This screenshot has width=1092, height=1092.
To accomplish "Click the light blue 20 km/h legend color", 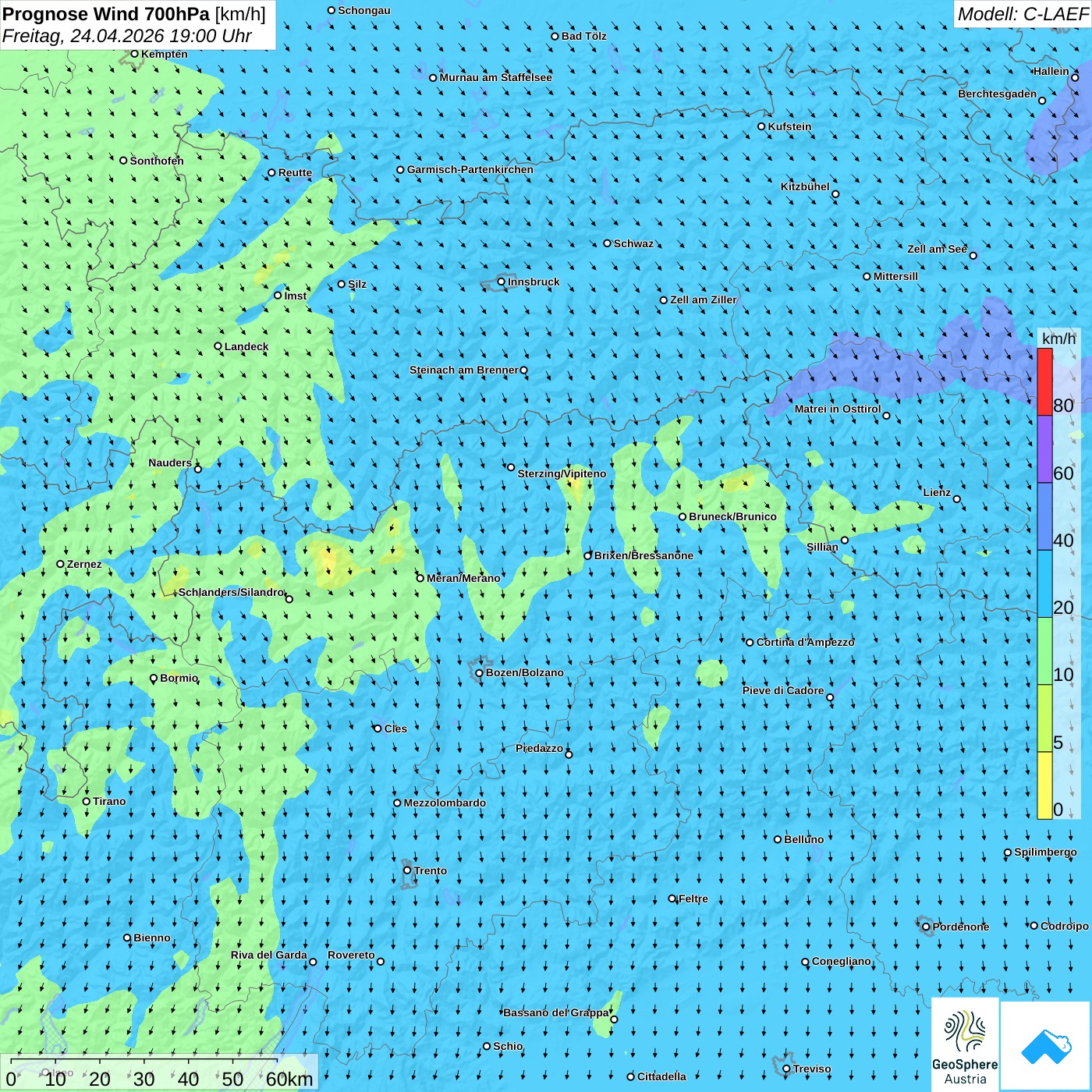I will 1044,583.
